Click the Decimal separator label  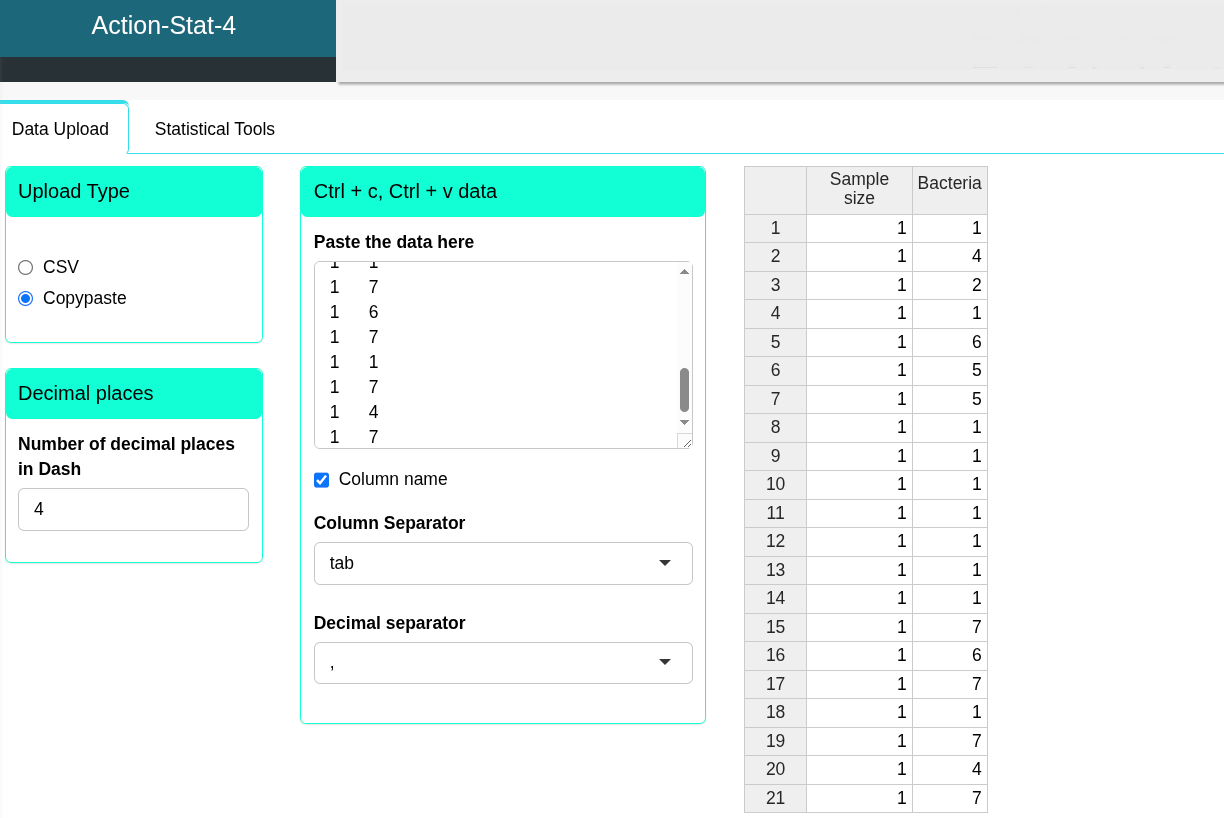[389, 623]
